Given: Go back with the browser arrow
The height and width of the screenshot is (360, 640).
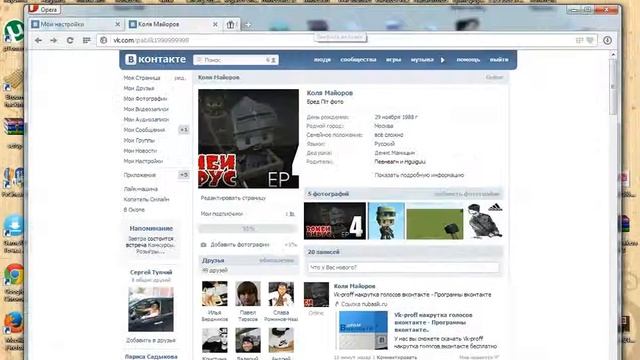Looking at the screenshot, I should pos(38,40).
